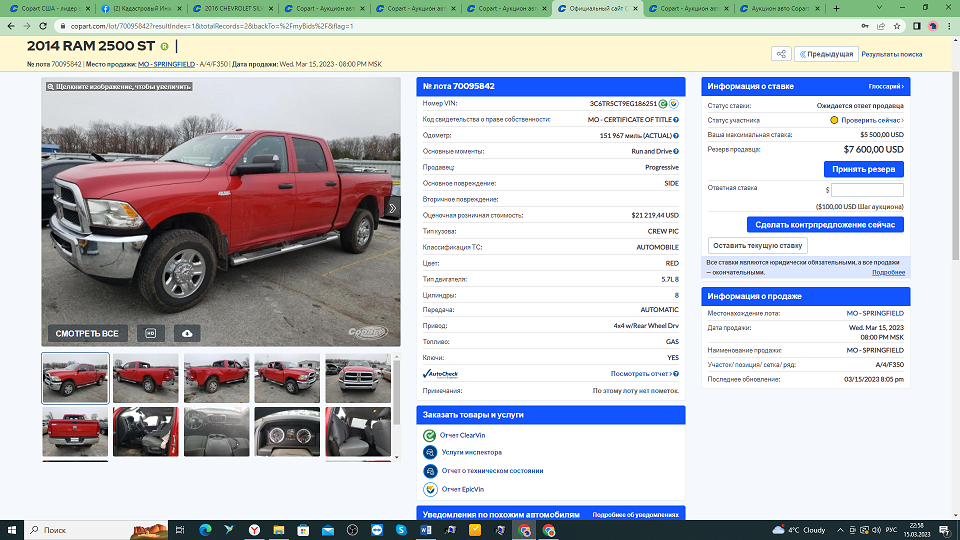Close the active Официальный сайт tab

point(636,9)
